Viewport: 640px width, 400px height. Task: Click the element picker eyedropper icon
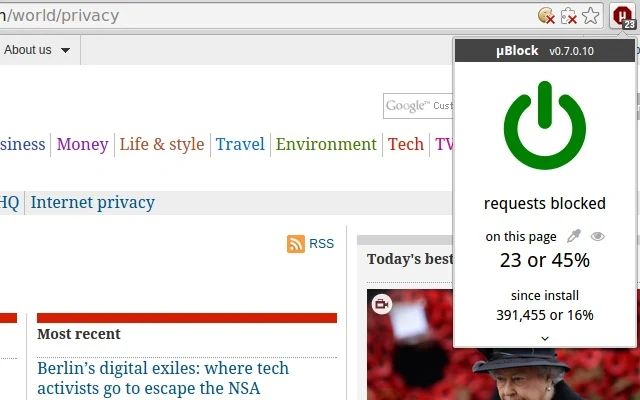coord(574,236)
